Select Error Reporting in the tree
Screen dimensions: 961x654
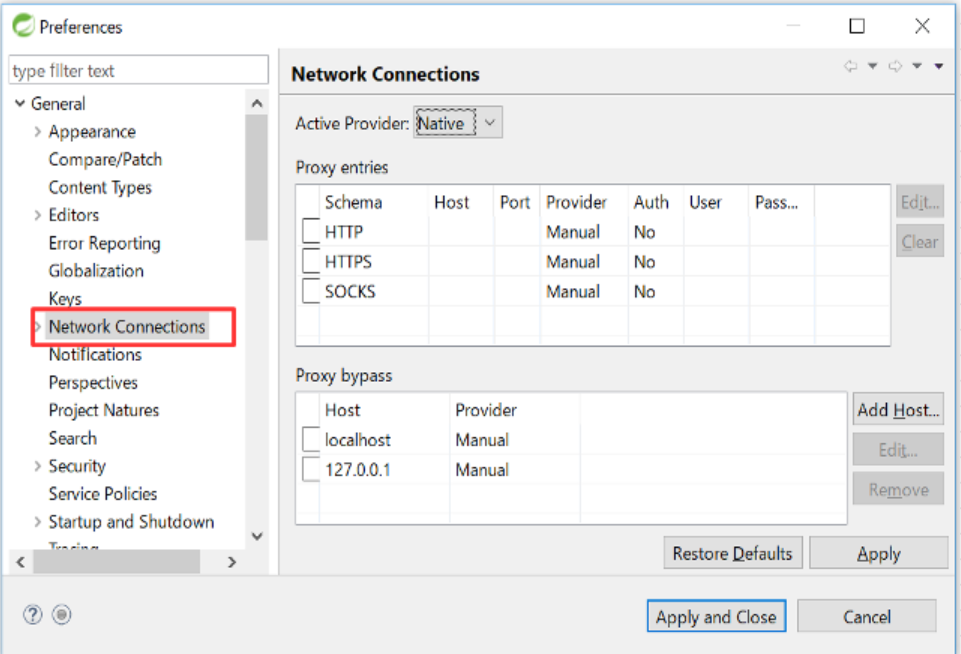tap(104, 243)
